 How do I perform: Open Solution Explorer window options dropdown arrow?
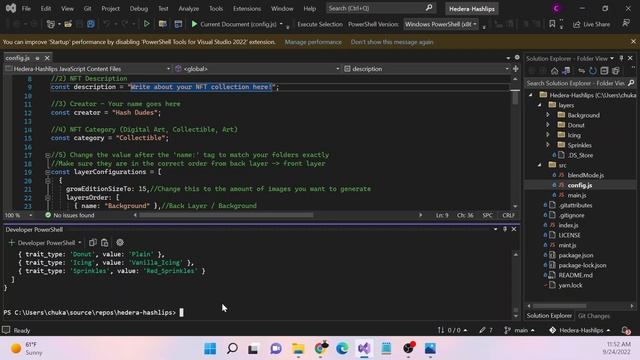[612, 58]
